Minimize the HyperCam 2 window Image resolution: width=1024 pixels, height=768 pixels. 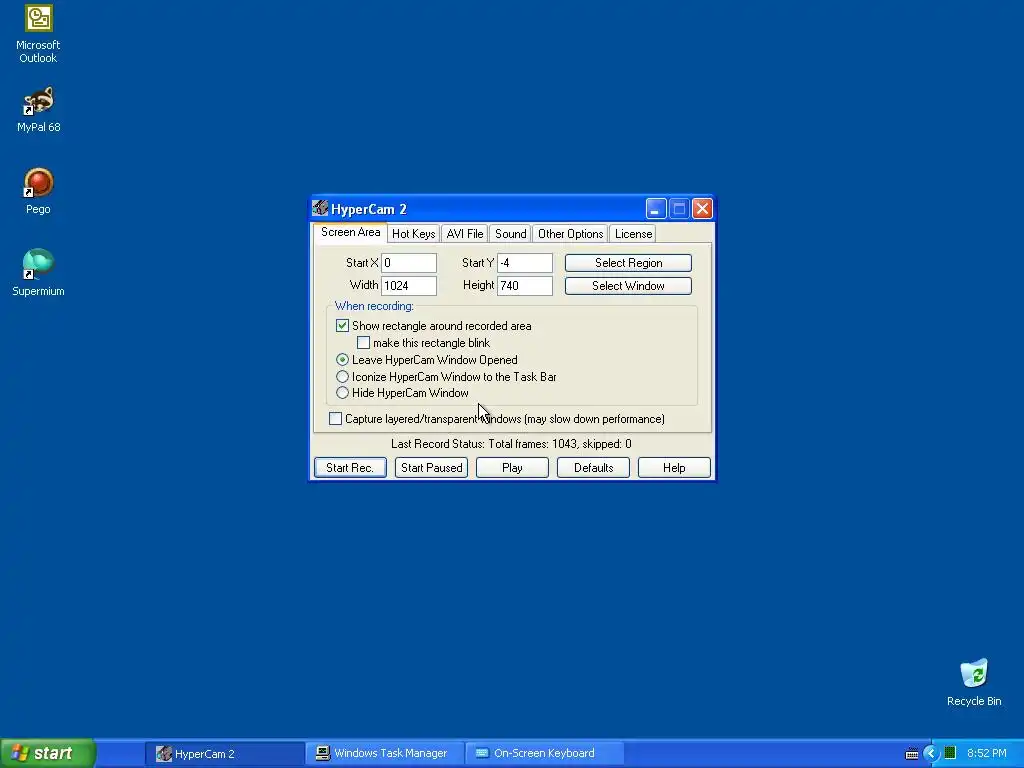click(656, 208)
